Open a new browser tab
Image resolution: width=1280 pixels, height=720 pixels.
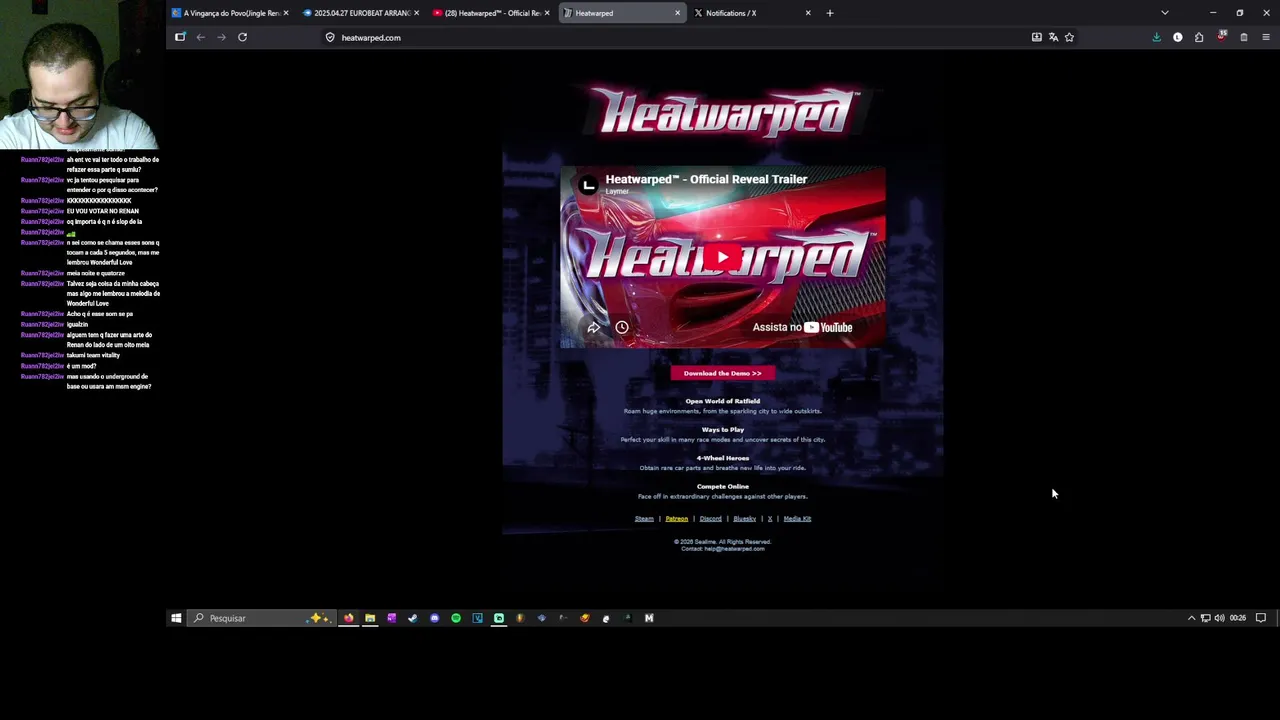coord(830,13)
